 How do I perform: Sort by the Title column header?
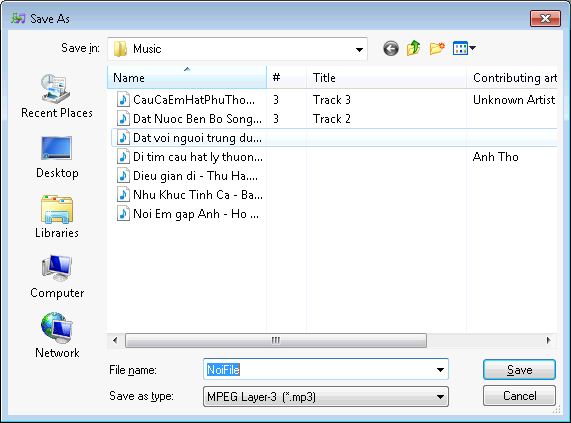(386, 78)
